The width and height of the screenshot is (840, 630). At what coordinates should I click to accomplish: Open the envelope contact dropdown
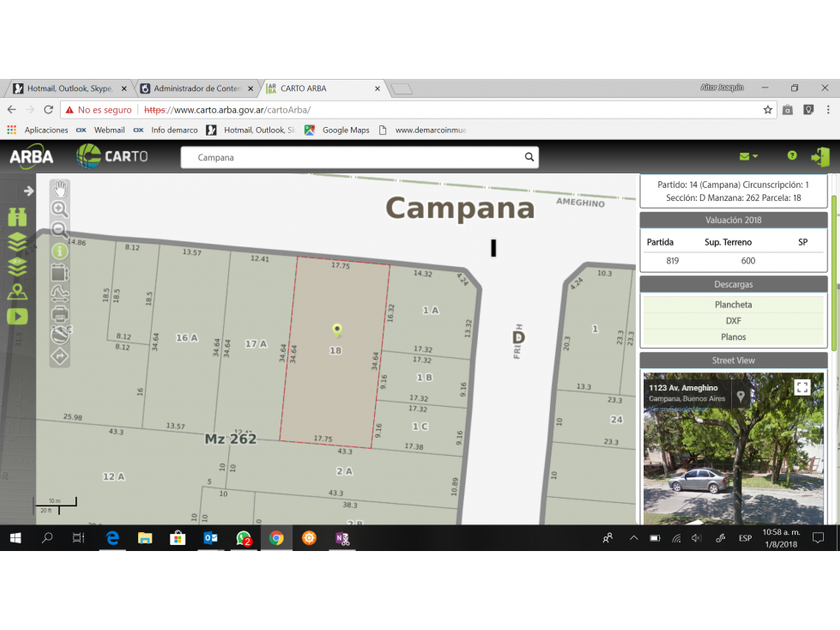(748, 157)
